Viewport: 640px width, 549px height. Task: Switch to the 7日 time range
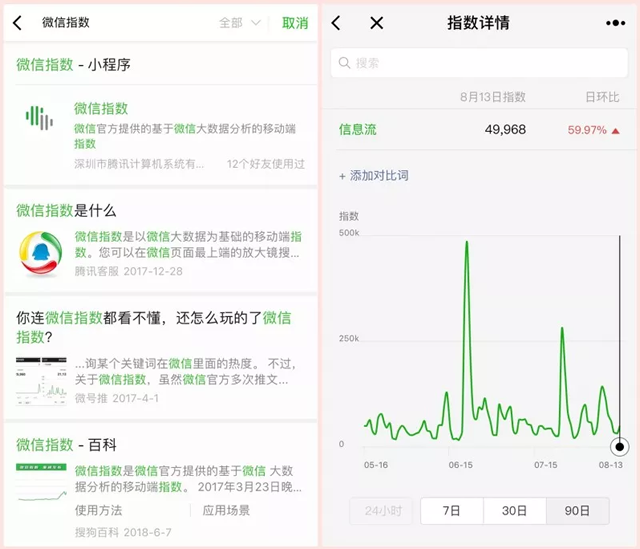(451, 510)
